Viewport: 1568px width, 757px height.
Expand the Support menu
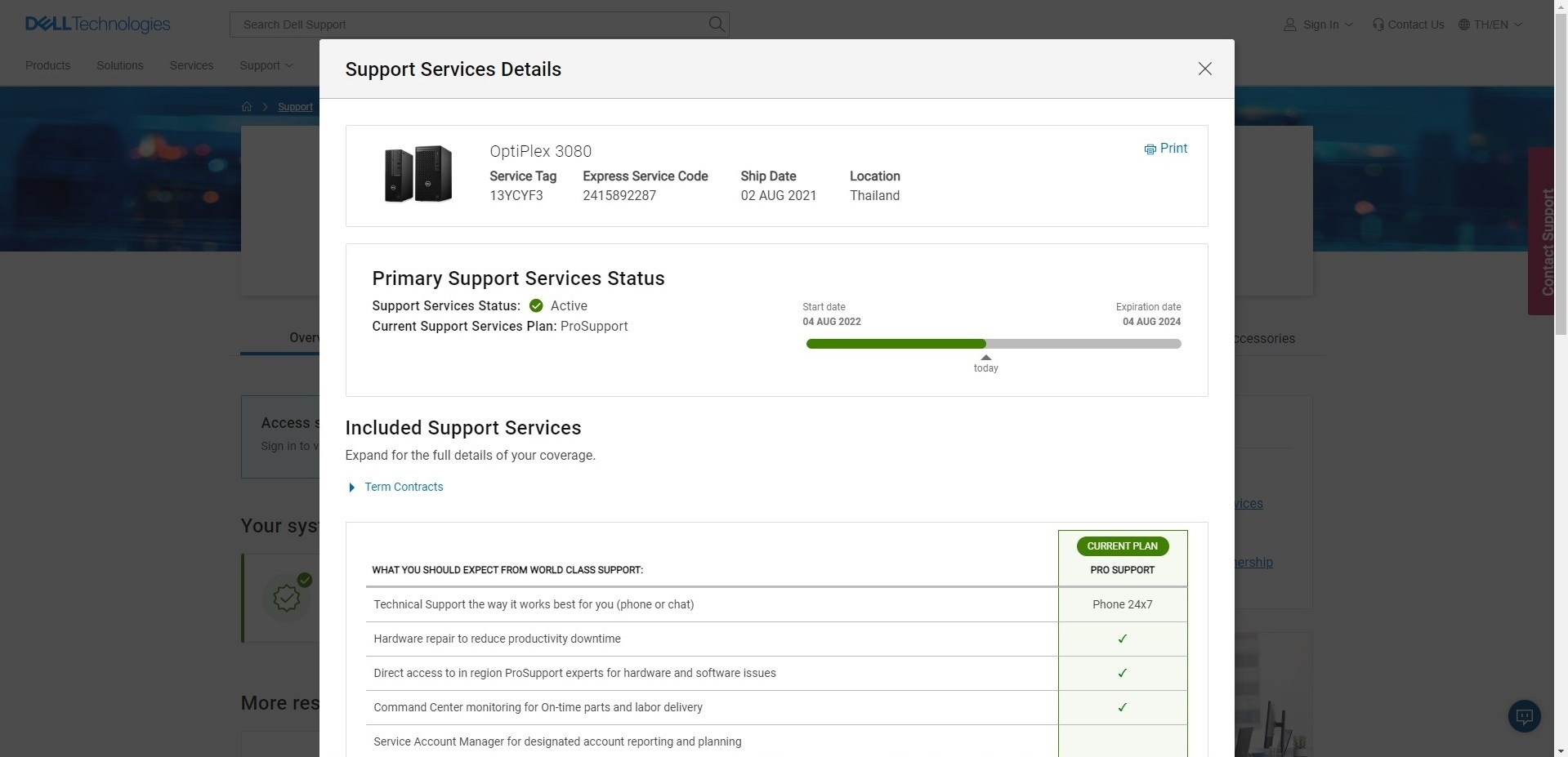click(x=266, y=65)
